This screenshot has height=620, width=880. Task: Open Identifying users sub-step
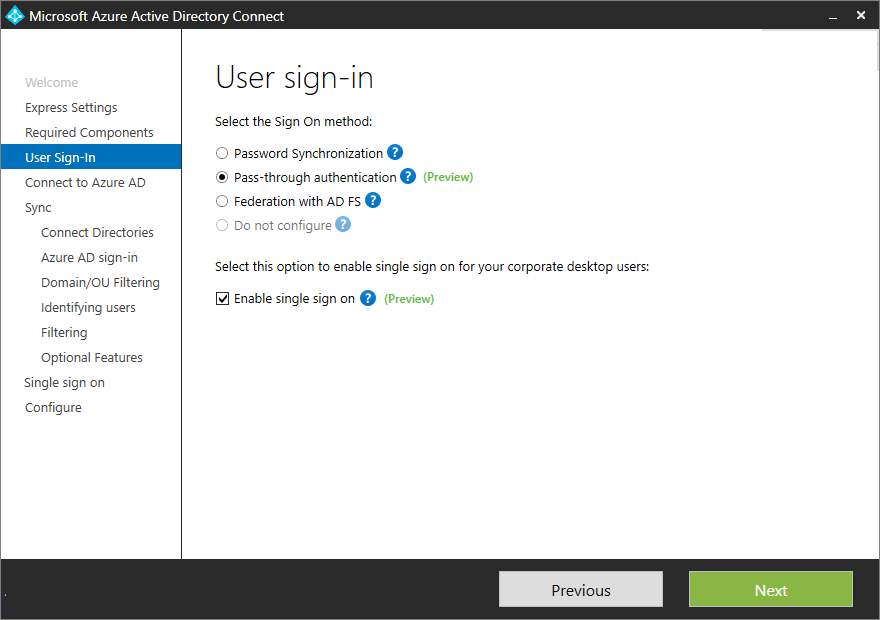coord(88,307)
